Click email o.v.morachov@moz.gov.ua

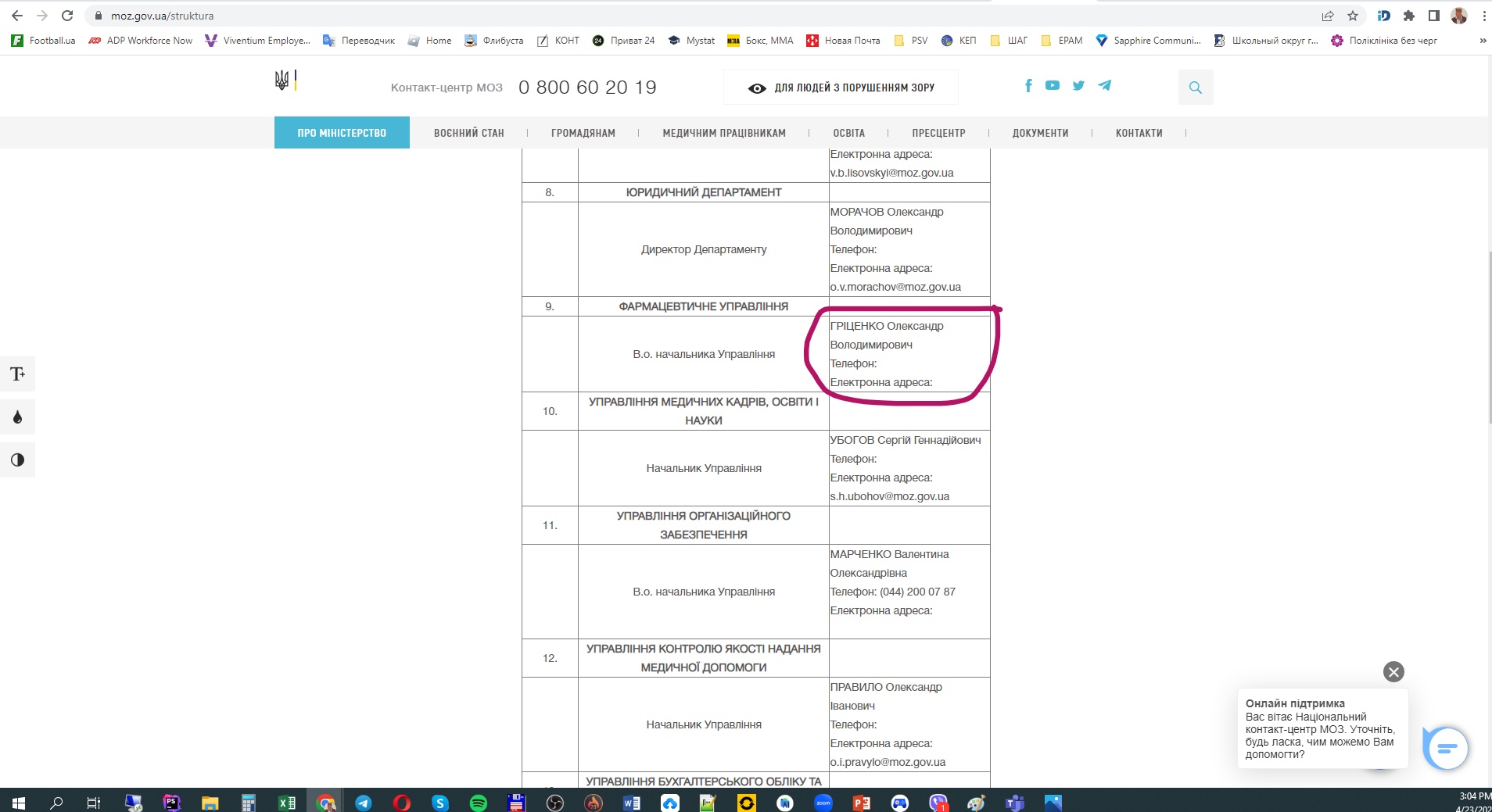pos(895,287)
